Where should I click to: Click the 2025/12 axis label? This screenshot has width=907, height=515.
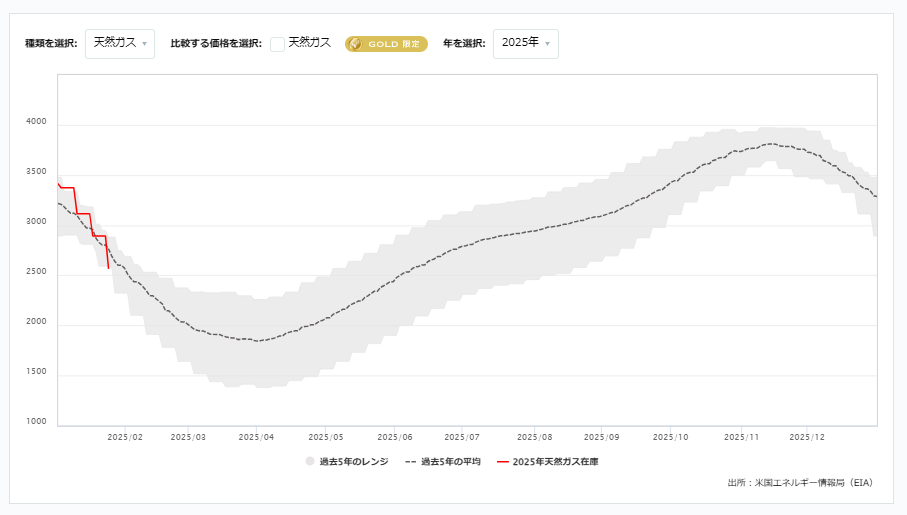tap(807, 437)
